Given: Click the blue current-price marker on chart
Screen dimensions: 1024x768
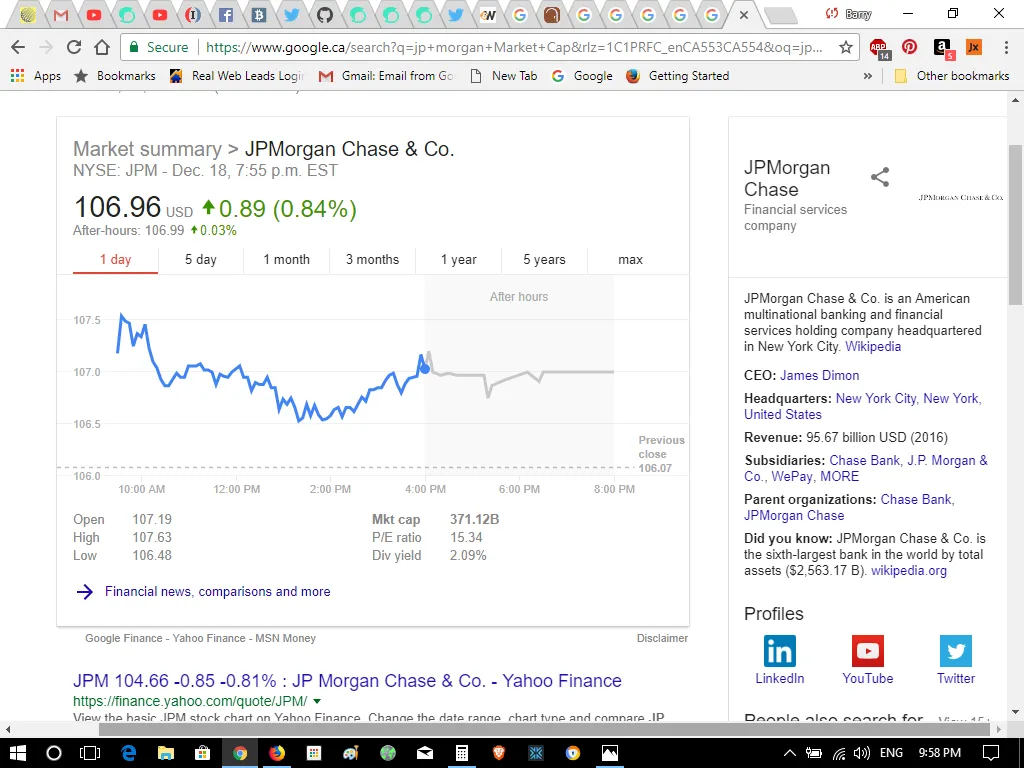Looking at the screenshot, I should click(425, 369).
